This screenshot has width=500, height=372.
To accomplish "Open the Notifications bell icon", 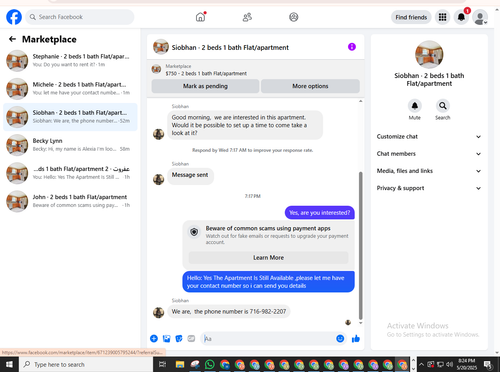I will (x=461, y=17).
